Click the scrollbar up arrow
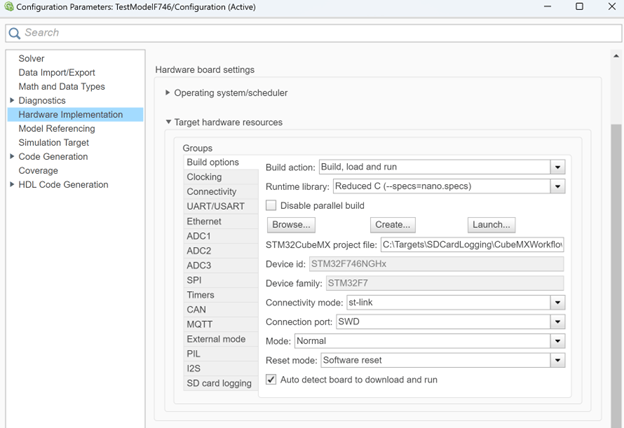624x428 pixels. [x=616, y=56]
